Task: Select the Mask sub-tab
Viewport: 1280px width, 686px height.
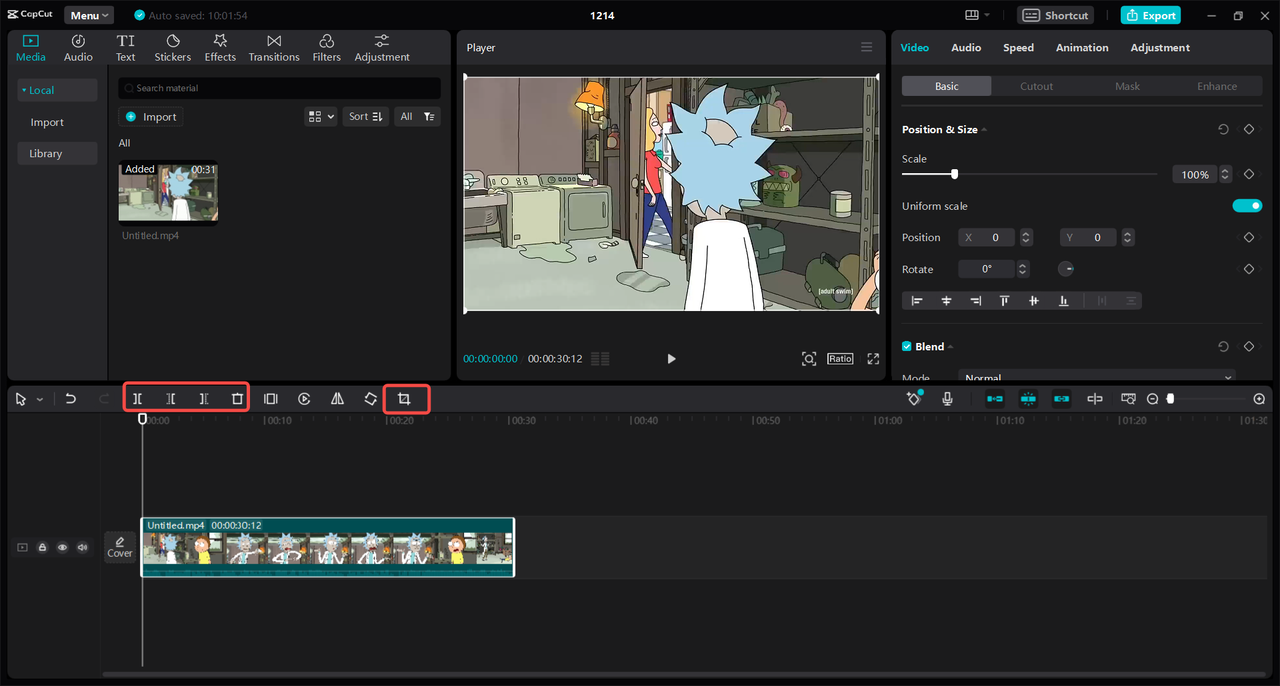Action: click(x=1127, y=86)
